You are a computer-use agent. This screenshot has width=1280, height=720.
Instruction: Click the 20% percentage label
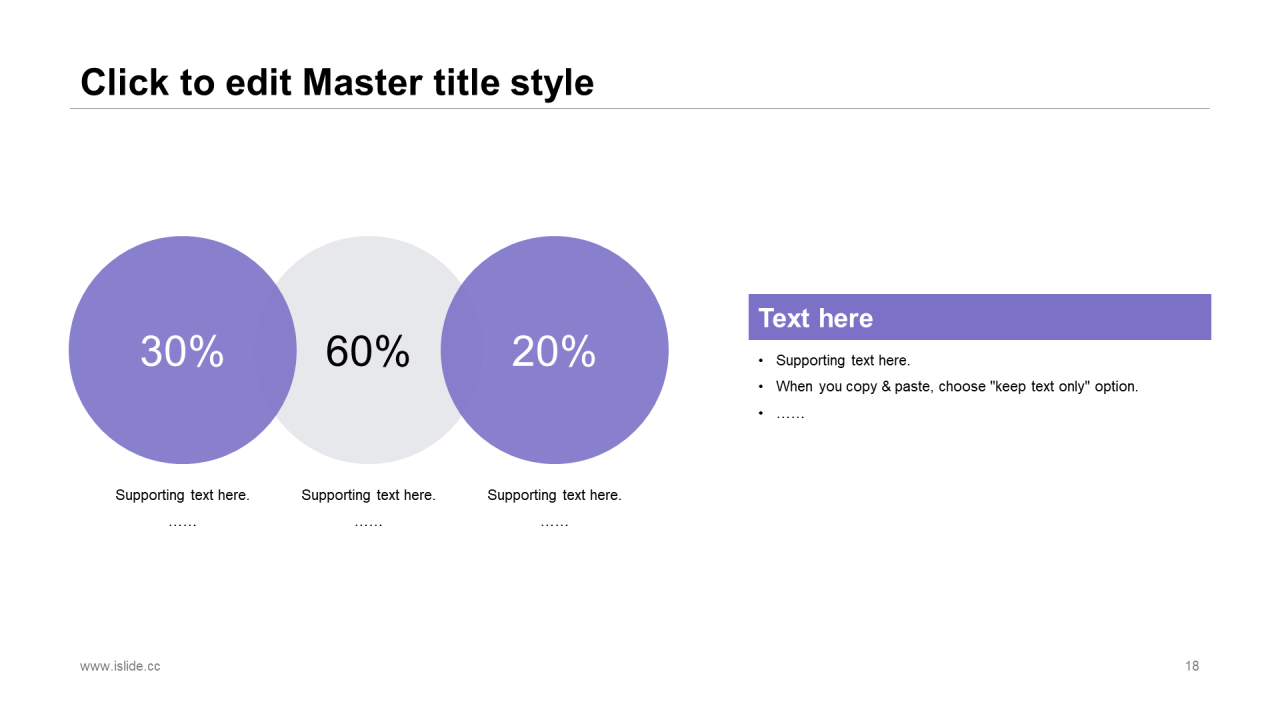[554, 351]
